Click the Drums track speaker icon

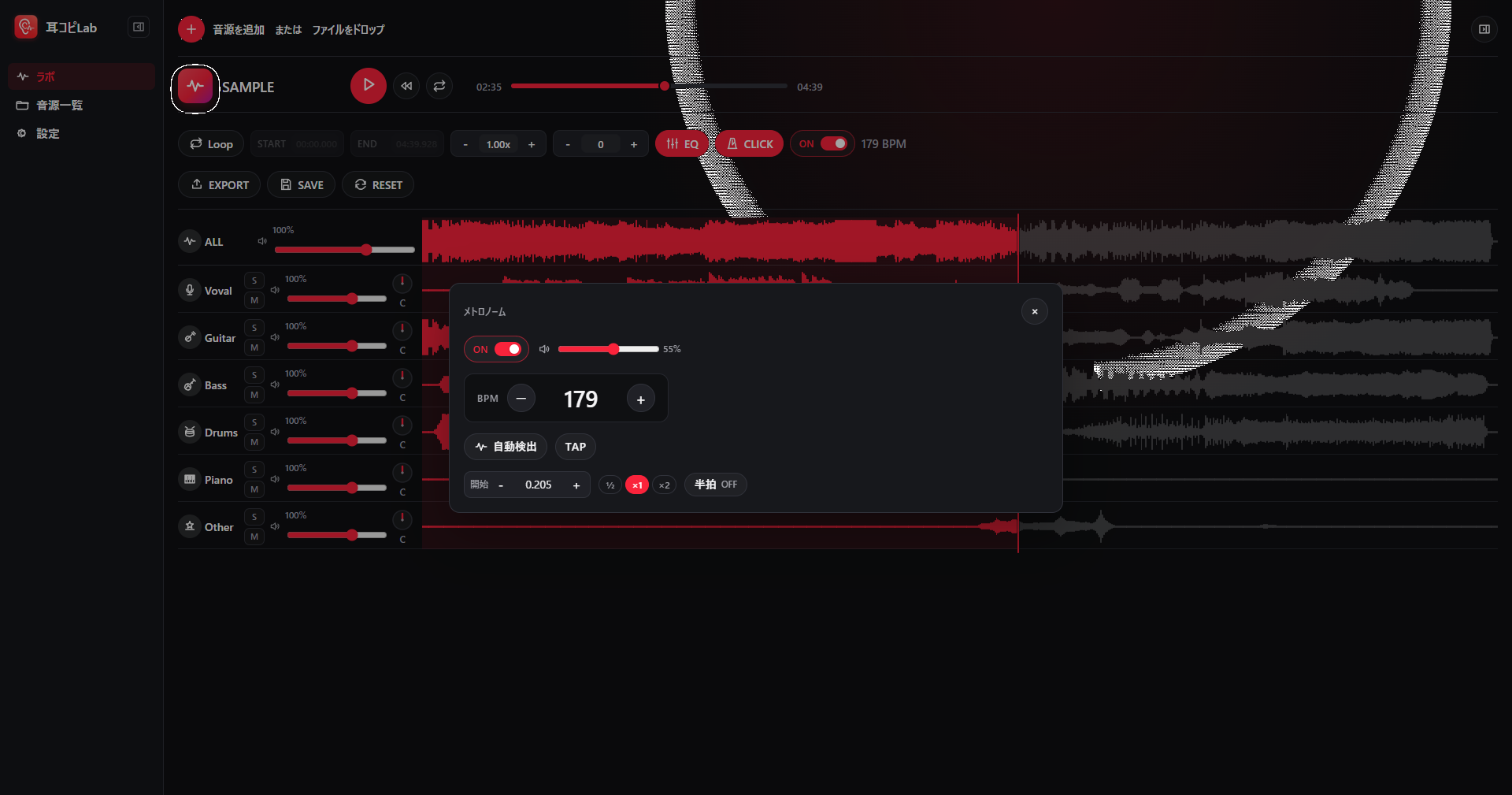click(275, 432)
